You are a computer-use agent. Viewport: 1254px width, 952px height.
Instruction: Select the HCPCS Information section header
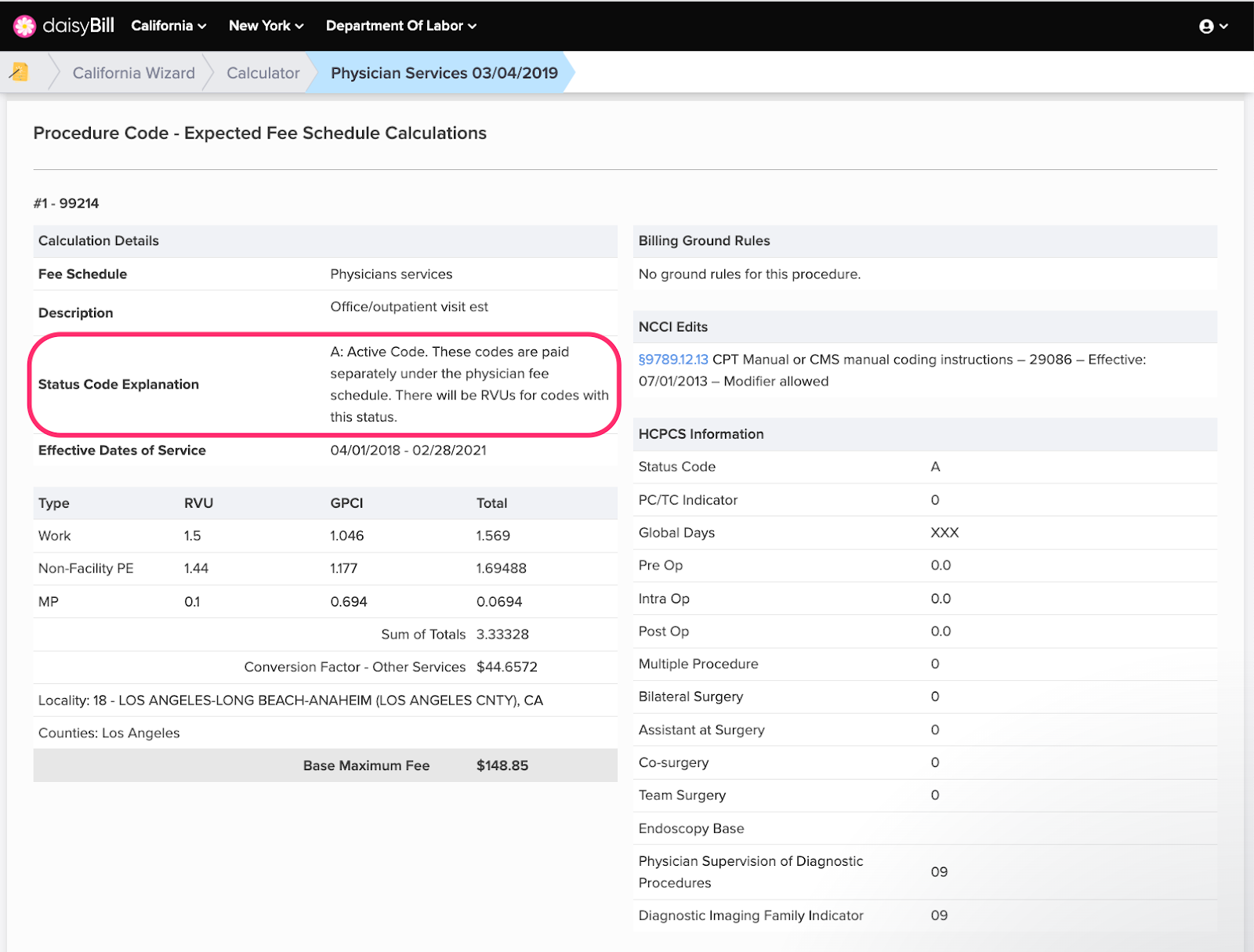[701, 434]
